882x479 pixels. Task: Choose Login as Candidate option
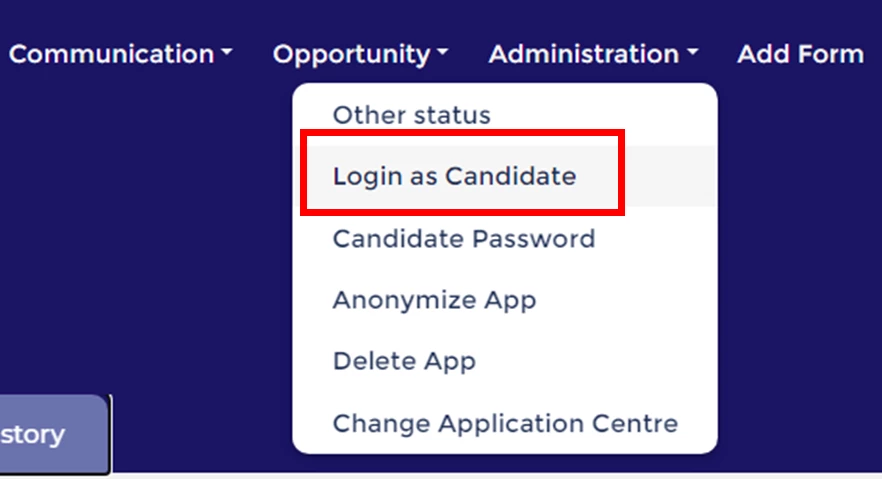454,177
